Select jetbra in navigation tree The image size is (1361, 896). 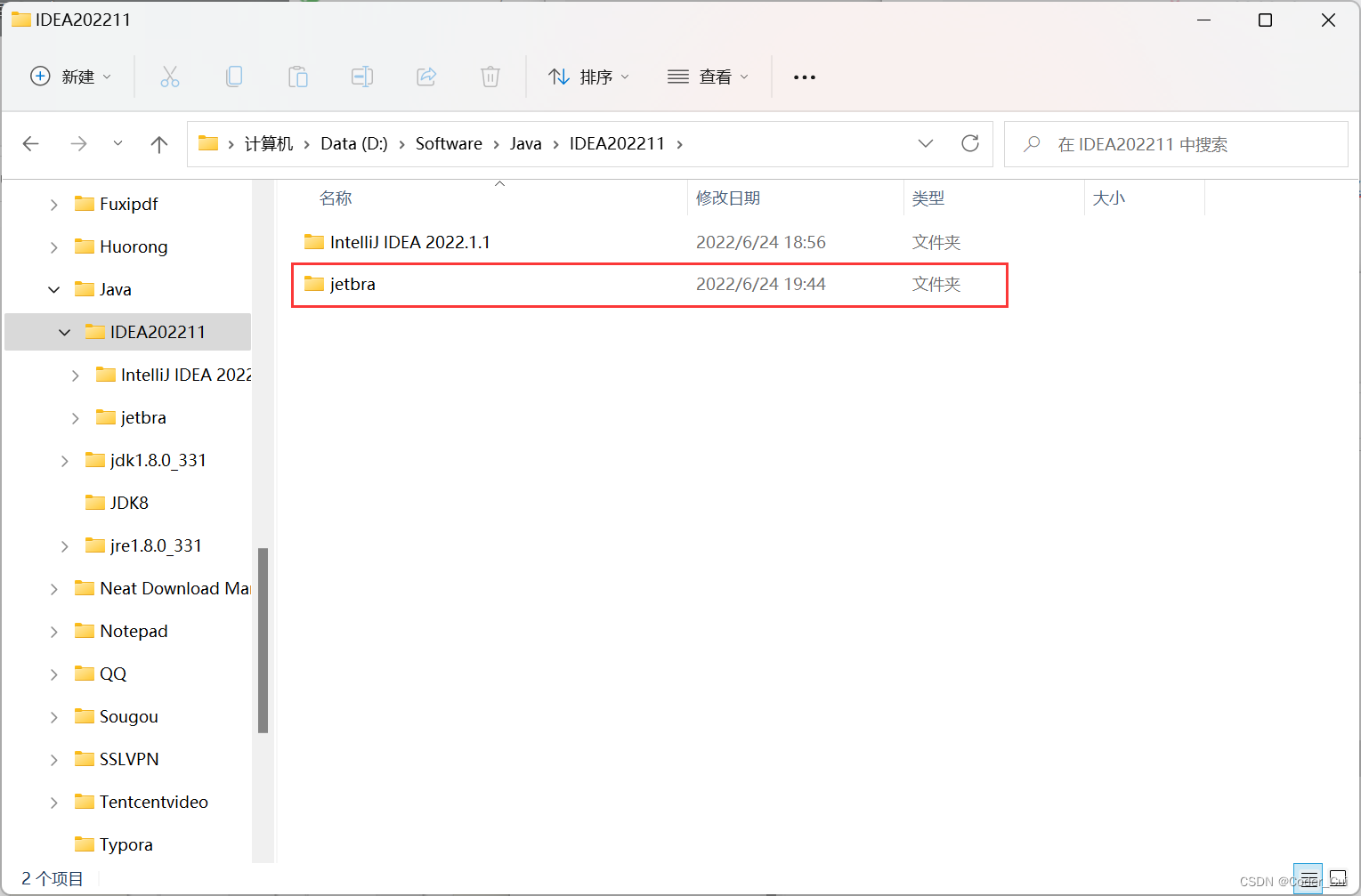point(143,417)
